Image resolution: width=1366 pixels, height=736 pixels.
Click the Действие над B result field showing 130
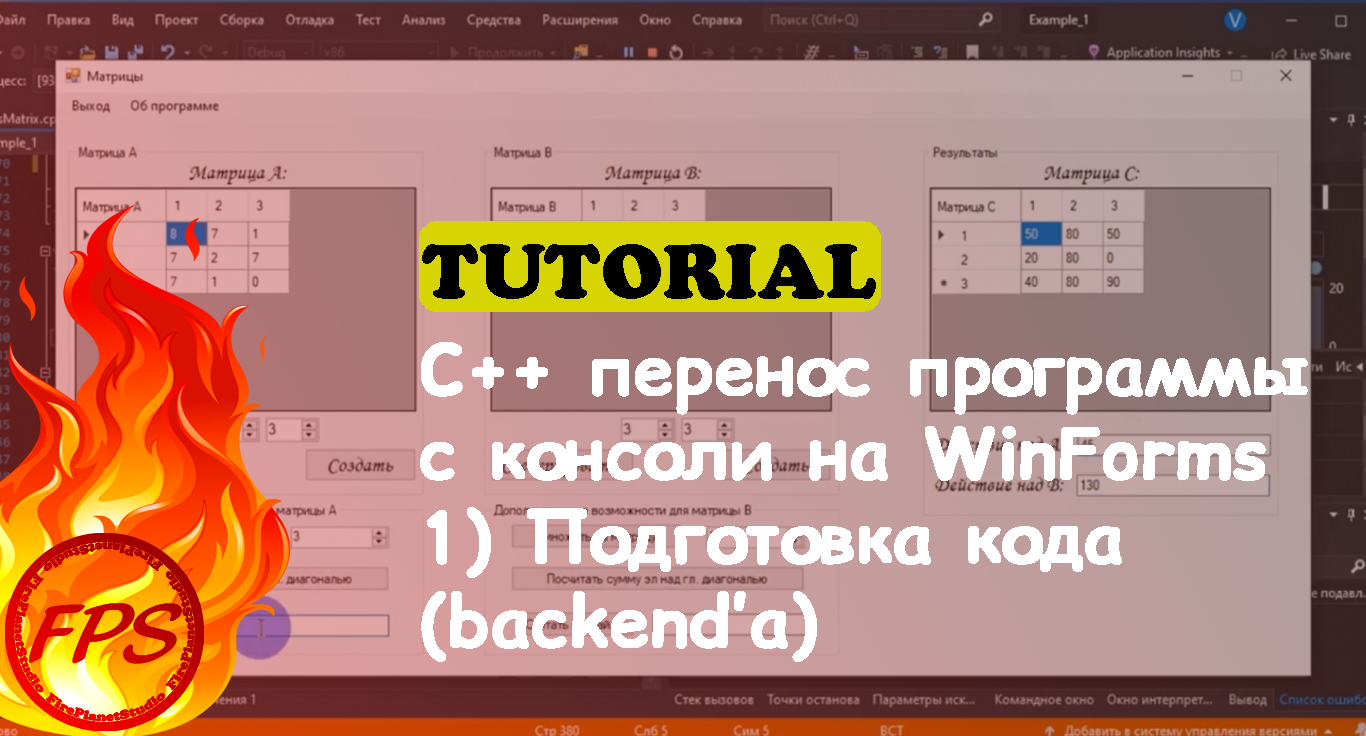(1173, 486)
